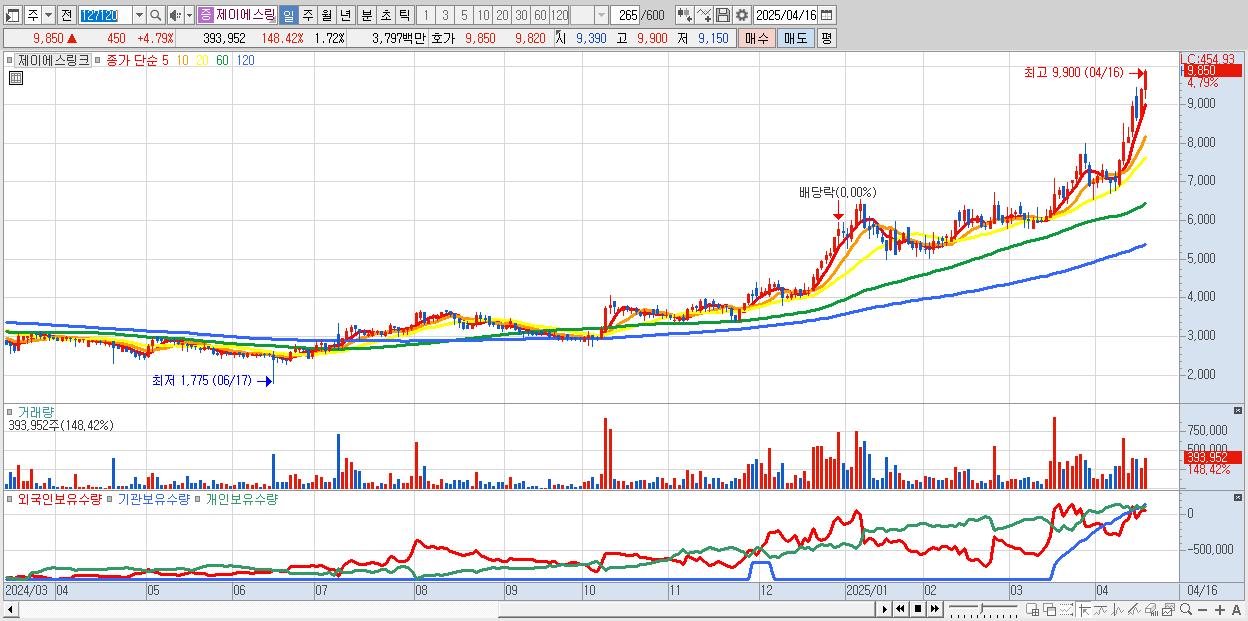Click the purple 증 market badge

click(205, 15)
